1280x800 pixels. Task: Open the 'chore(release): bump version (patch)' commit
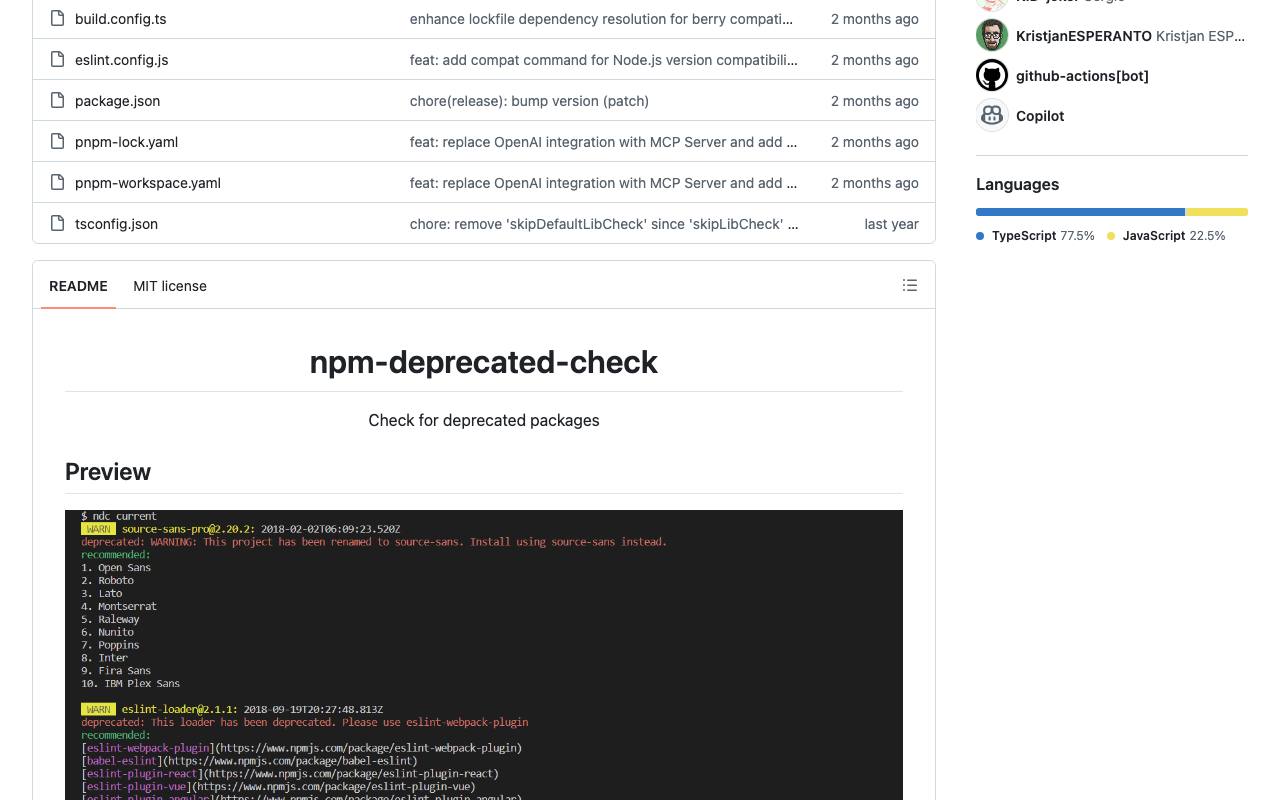pyautogui.click(x=529, y=101)
